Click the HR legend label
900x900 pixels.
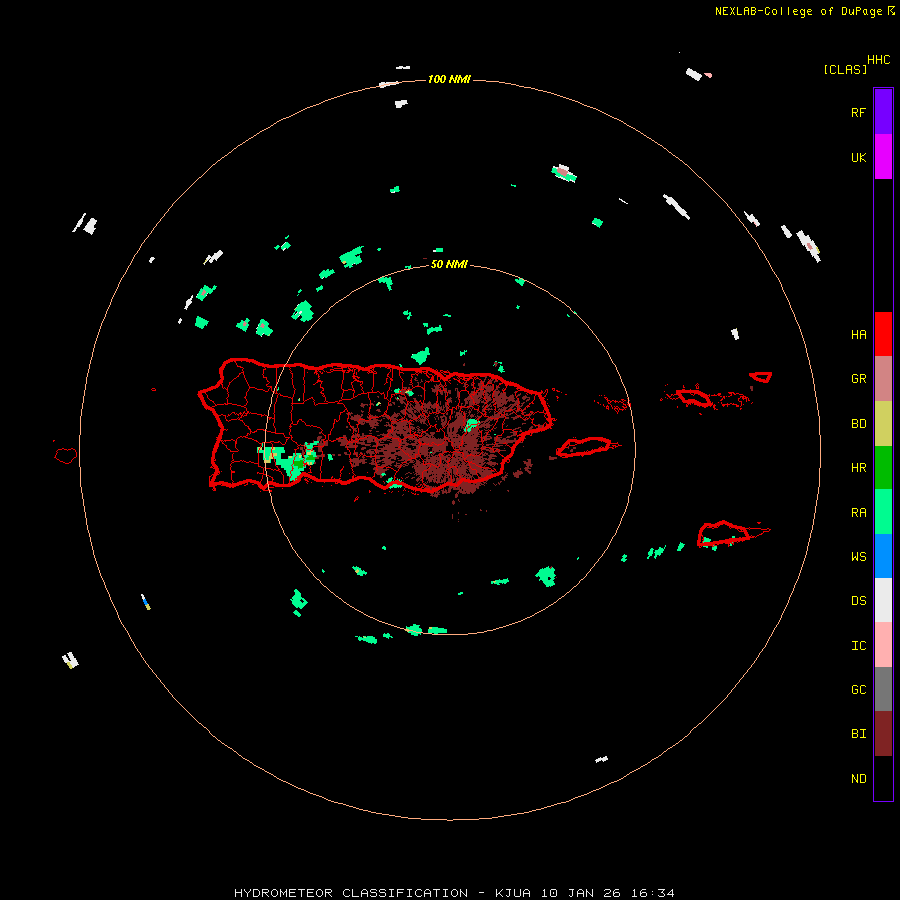point(858,468)
